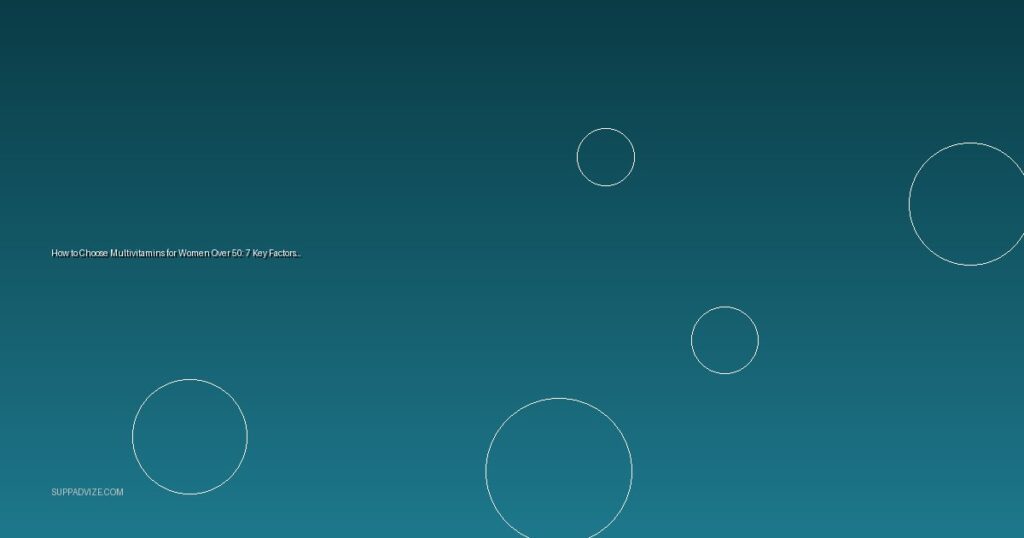
Task: Click the ".COM" part of the site name
Action: pos(113,492)
